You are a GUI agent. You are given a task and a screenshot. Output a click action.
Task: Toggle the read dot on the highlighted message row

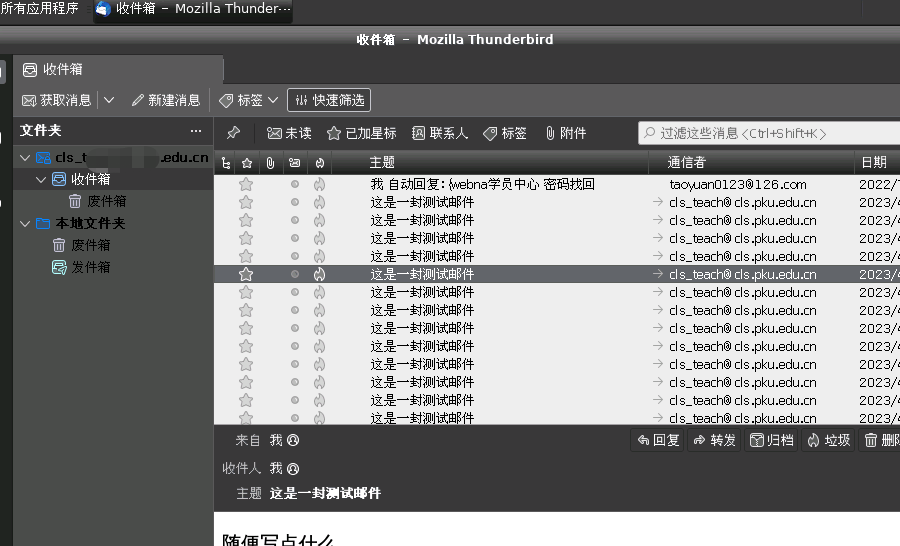click(x=294, y=274)
